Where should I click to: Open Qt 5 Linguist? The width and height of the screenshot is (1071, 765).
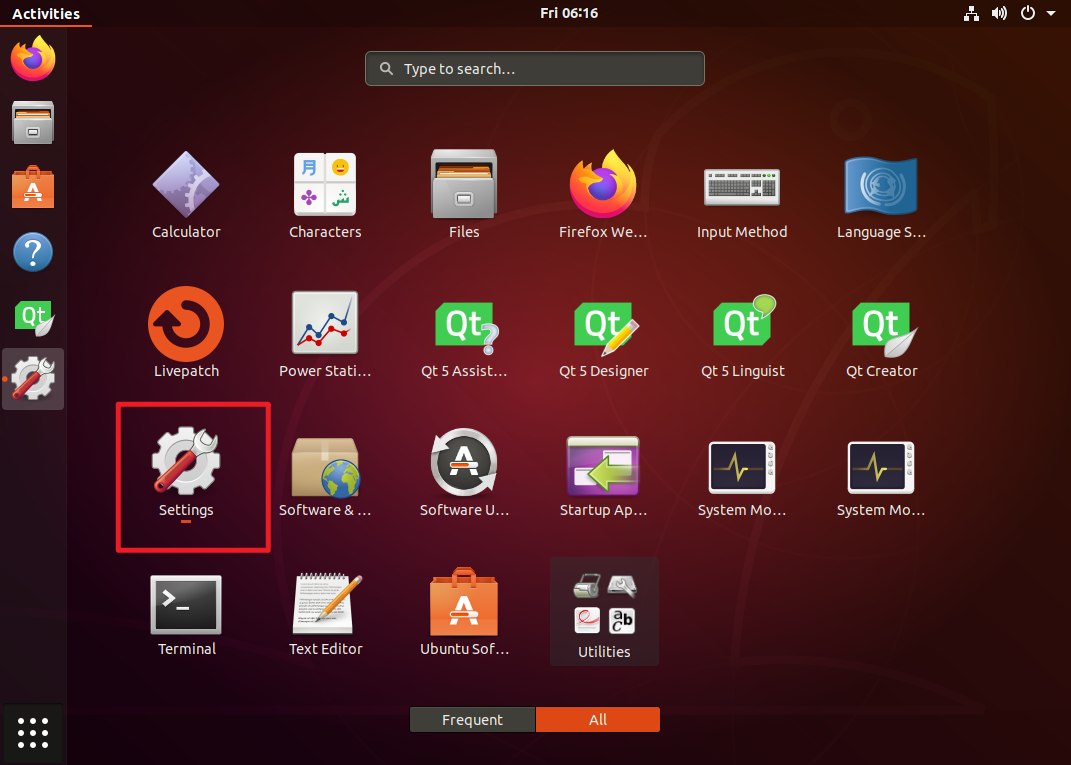coord(742,333)
